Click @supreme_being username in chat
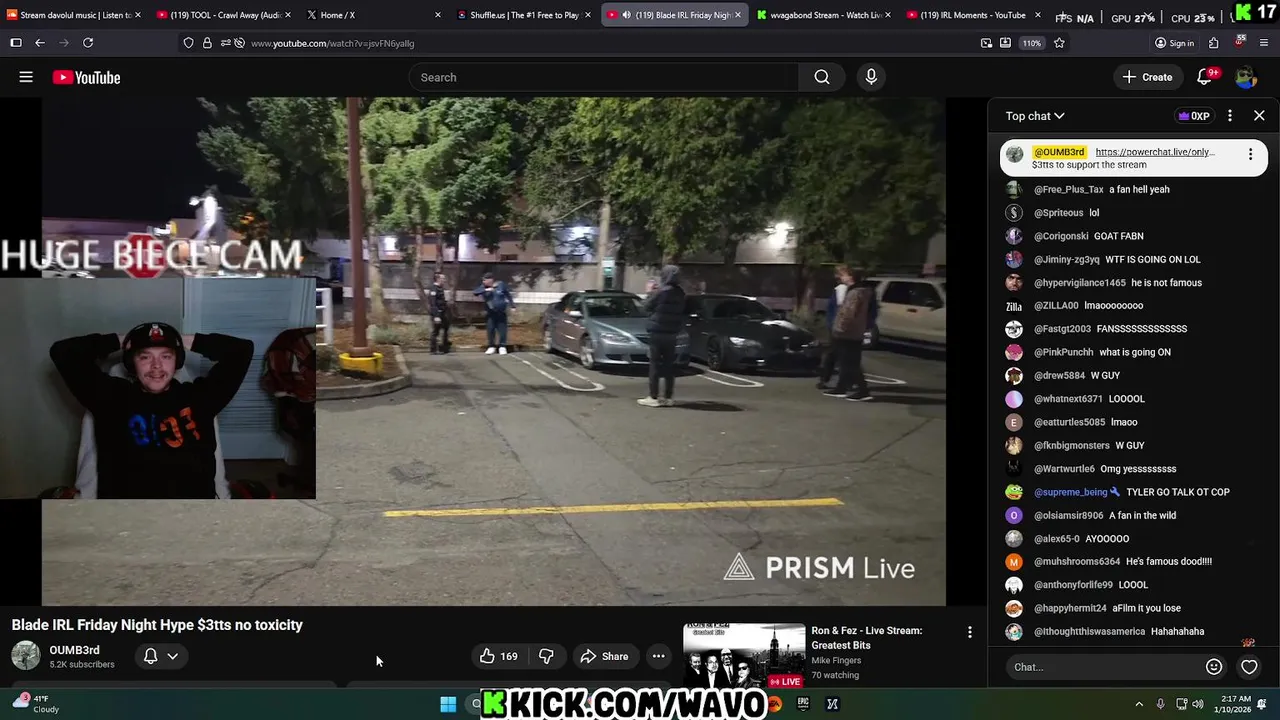 (1071, 492)
